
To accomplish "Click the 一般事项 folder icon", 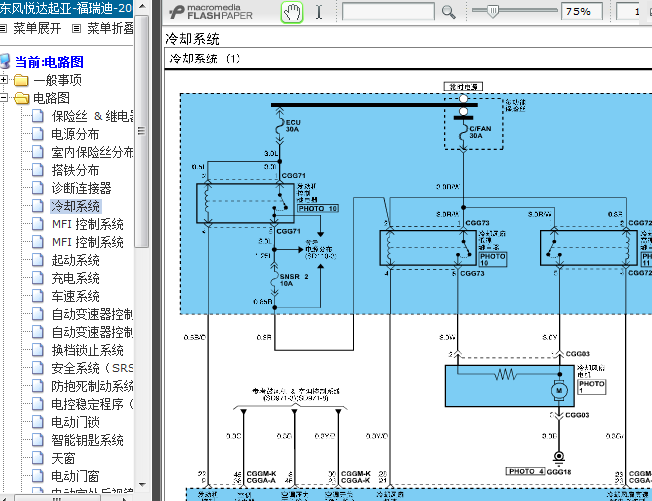I will pyautogui.click(x=21, y=80).
